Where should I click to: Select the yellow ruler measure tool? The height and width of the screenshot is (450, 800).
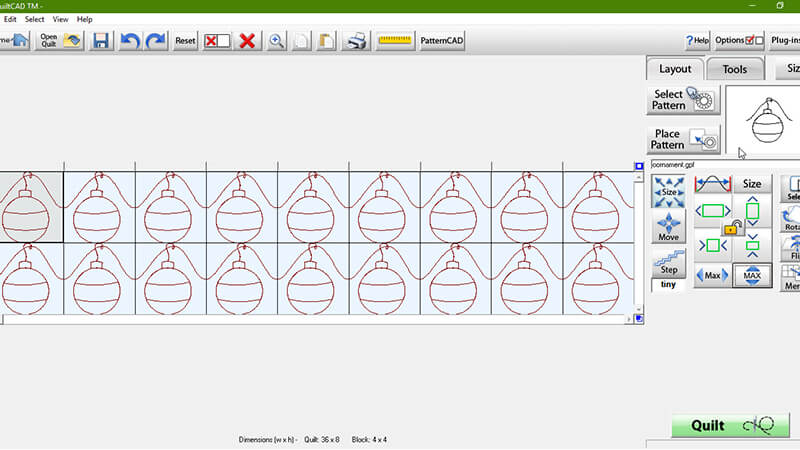[x=395, y=41]
